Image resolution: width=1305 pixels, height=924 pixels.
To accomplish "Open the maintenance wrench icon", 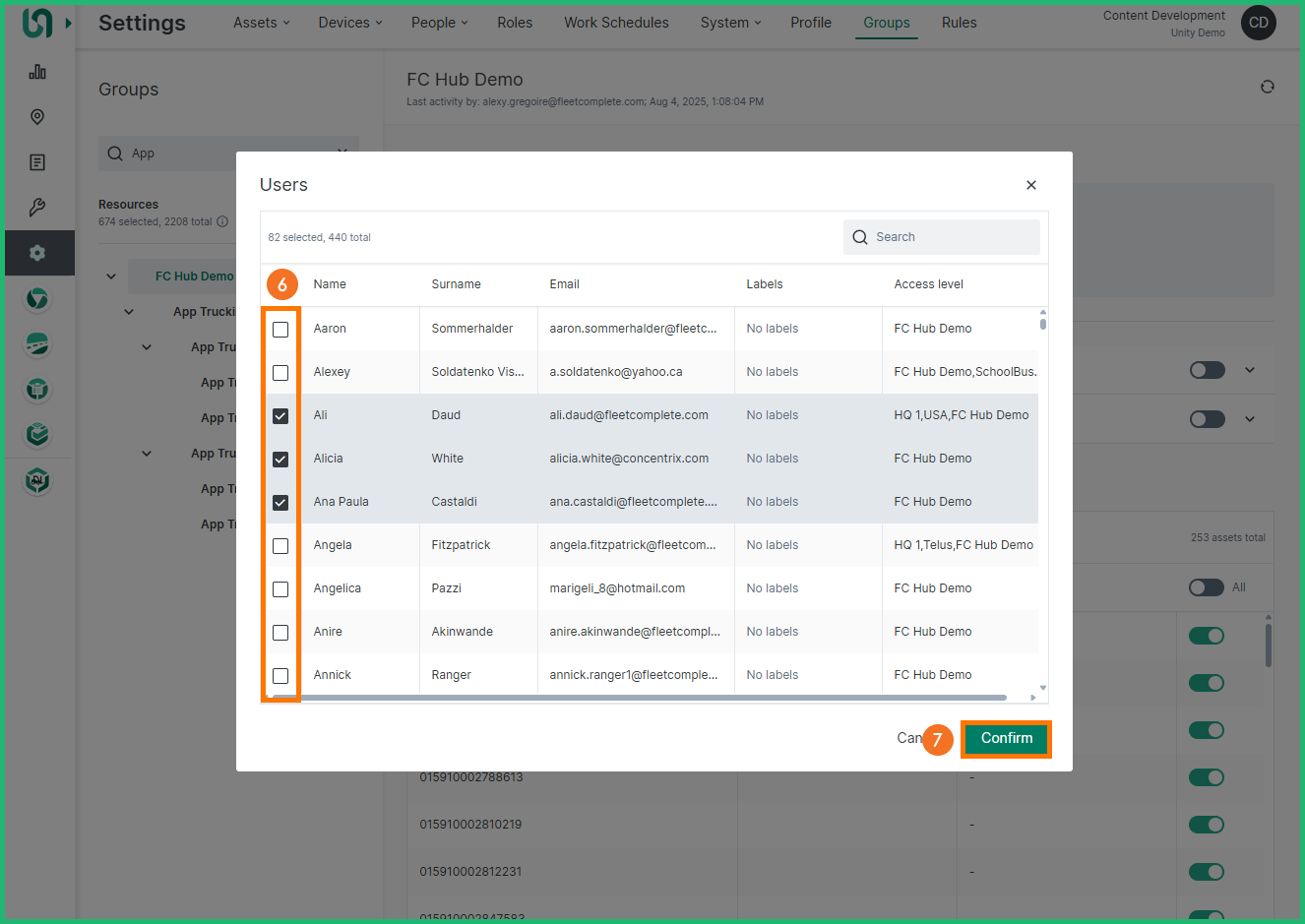I will pyautogui.click(x=37, y=208).
